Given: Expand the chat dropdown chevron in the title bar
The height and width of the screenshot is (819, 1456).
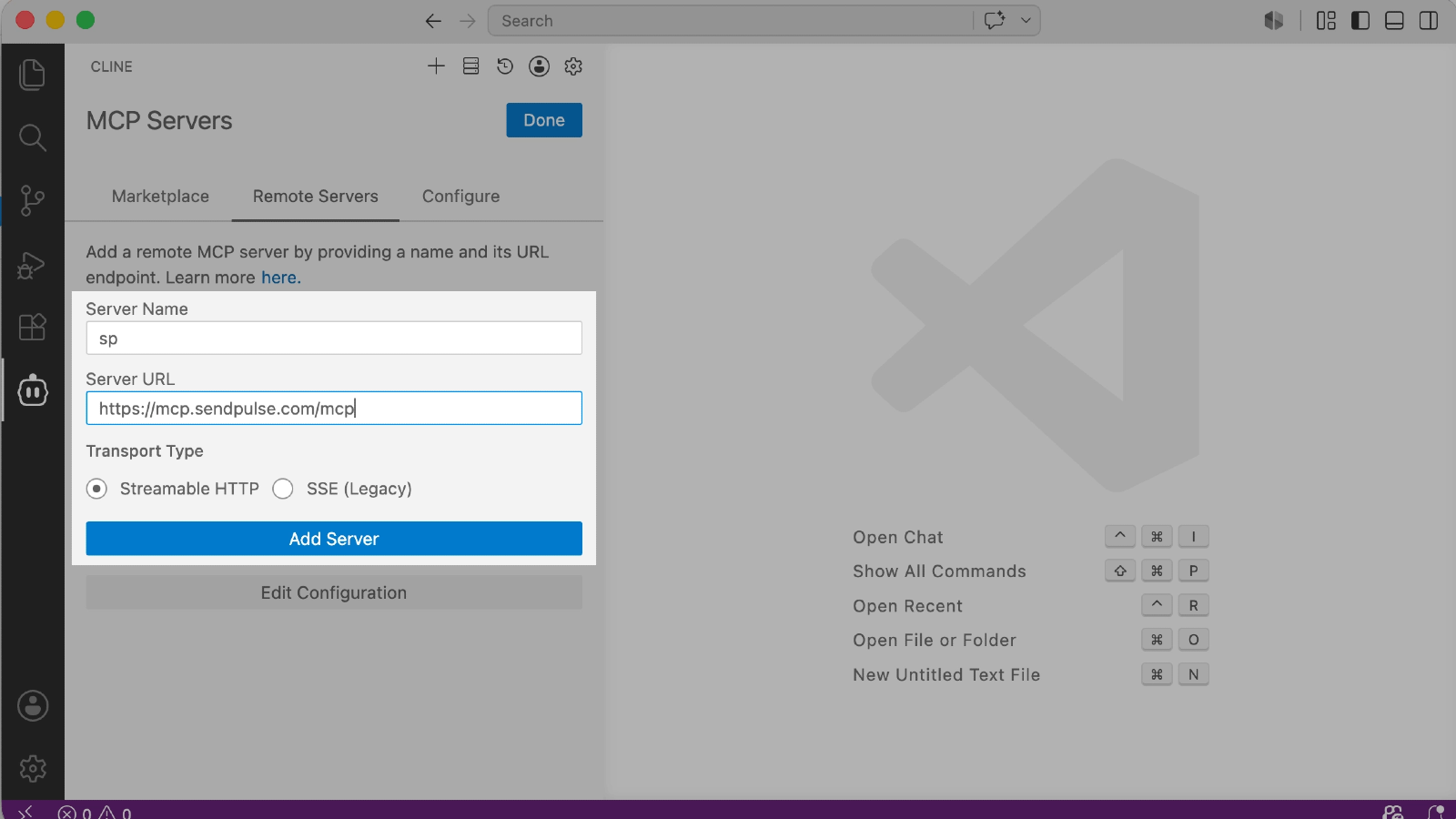Looking at the screenshot, I should pyautogui.click(x=1026, y=21).
